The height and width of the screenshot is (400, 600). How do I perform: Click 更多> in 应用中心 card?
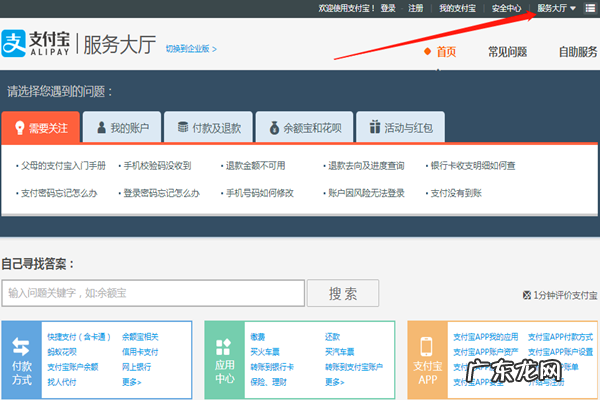pos(334,382)
